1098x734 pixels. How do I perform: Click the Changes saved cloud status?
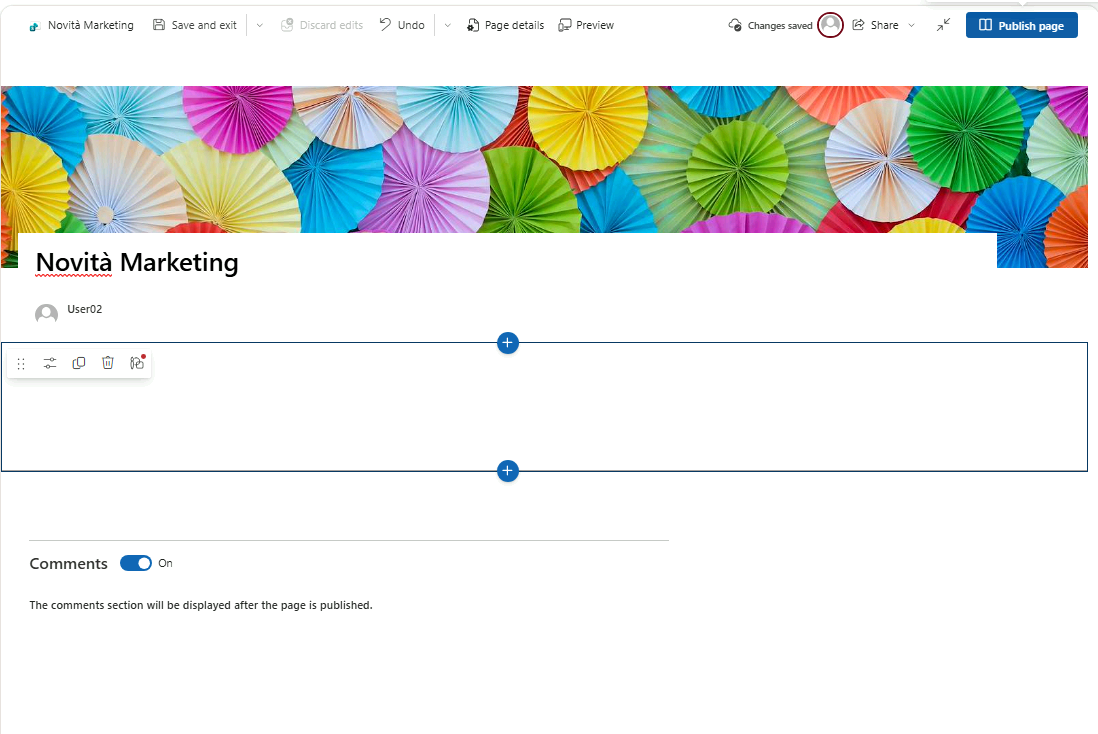coord(770,25)
